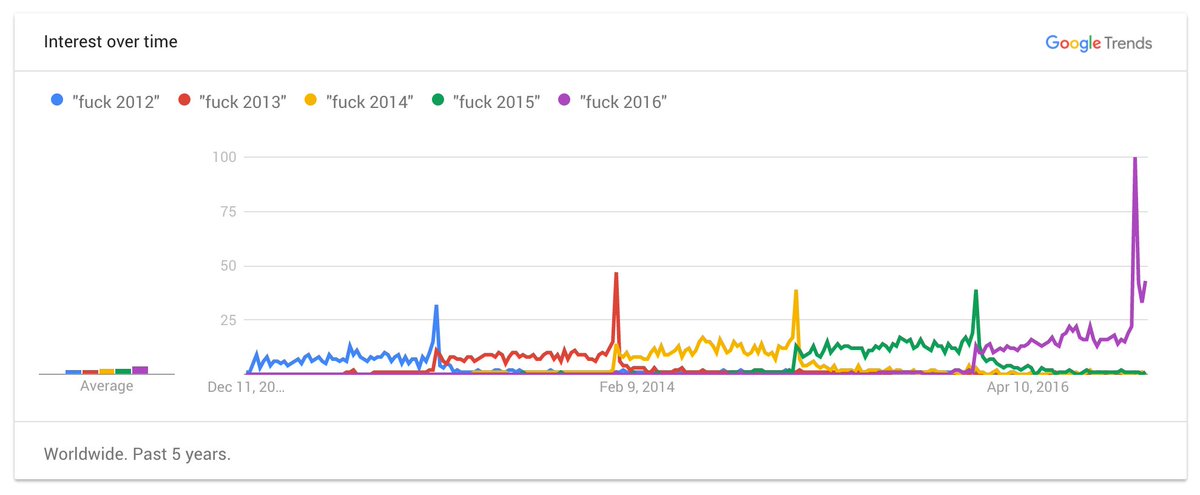Viewport: 1200px width, 495px height.
Task: Click the "Feb 9, 2014" axis label
Action: (637, 386)
